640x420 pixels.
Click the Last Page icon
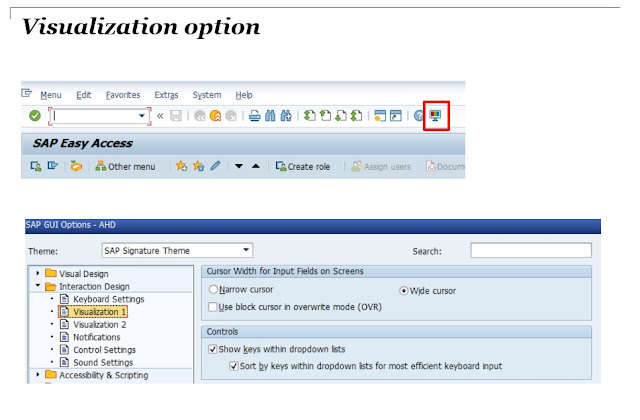coord(356,116)
